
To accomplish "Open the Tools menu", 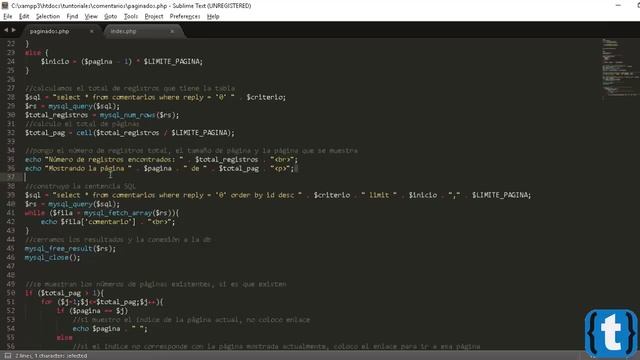I will tap(131, 16).
